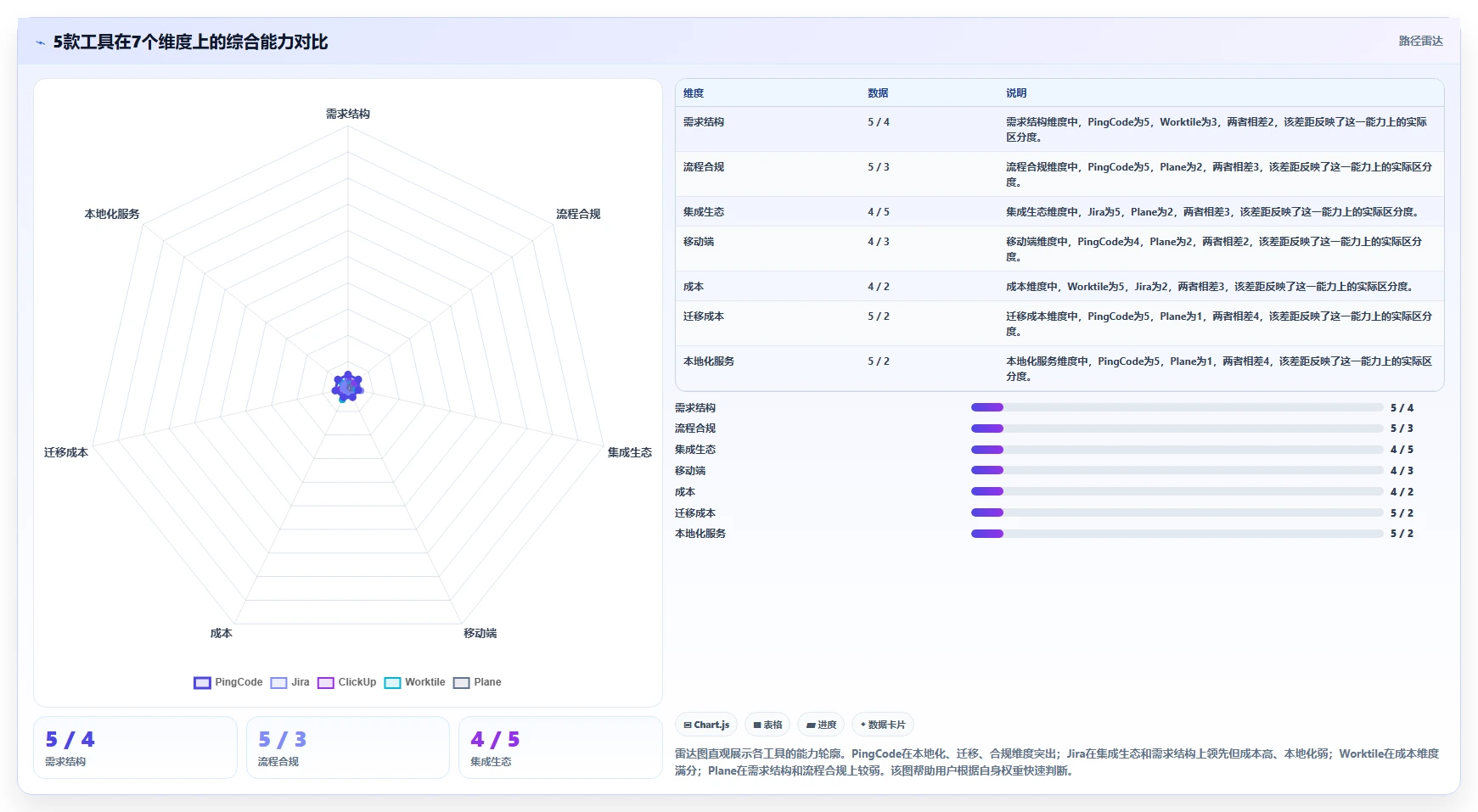Click the 需求结构 progress bar

tap(1177, 407)
